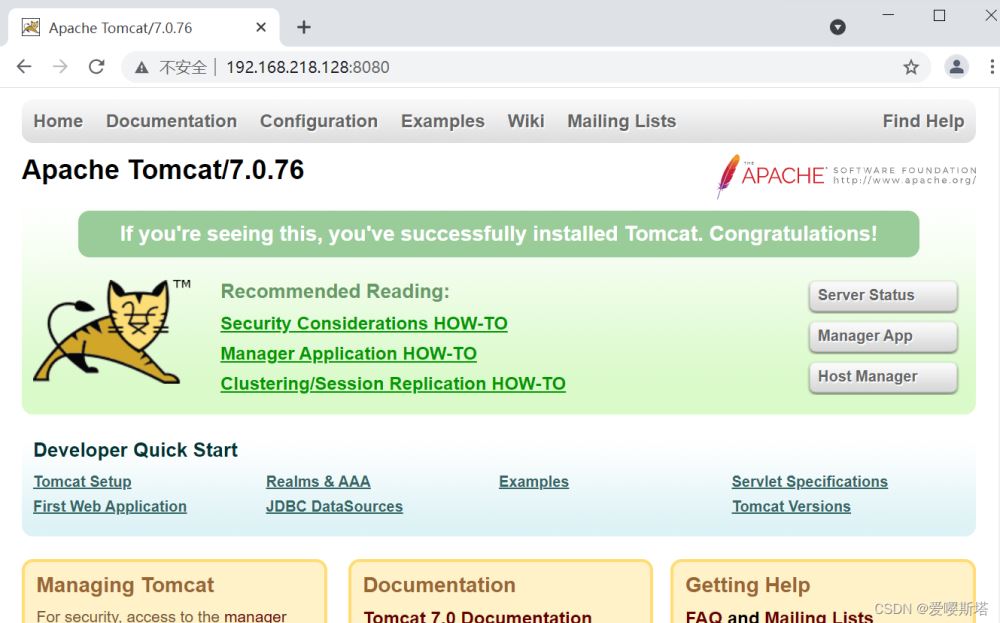Open Documentation in navigation bar
1000x623 pixels.
tap(172, 121)
